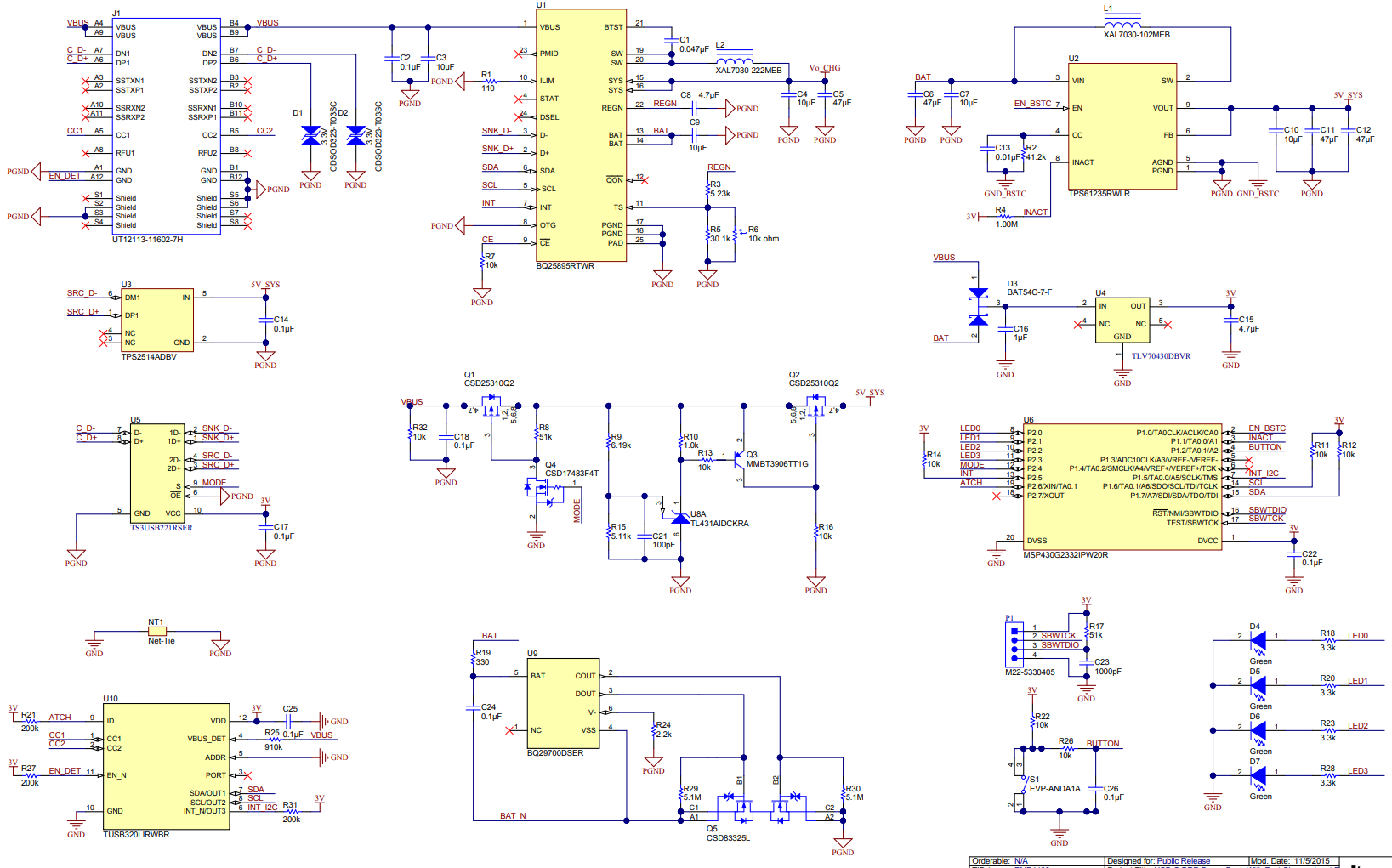Image resolution: width=1392 pixels, height=868 pixels.
Task: Select the XAL7030-222MEB inductor value text
Action: (748, 71)
